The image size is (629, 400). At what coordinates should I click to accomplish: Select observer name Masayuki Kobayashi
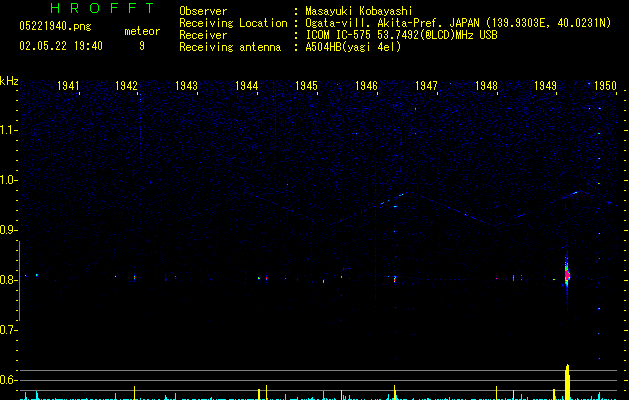coord(359,11)
